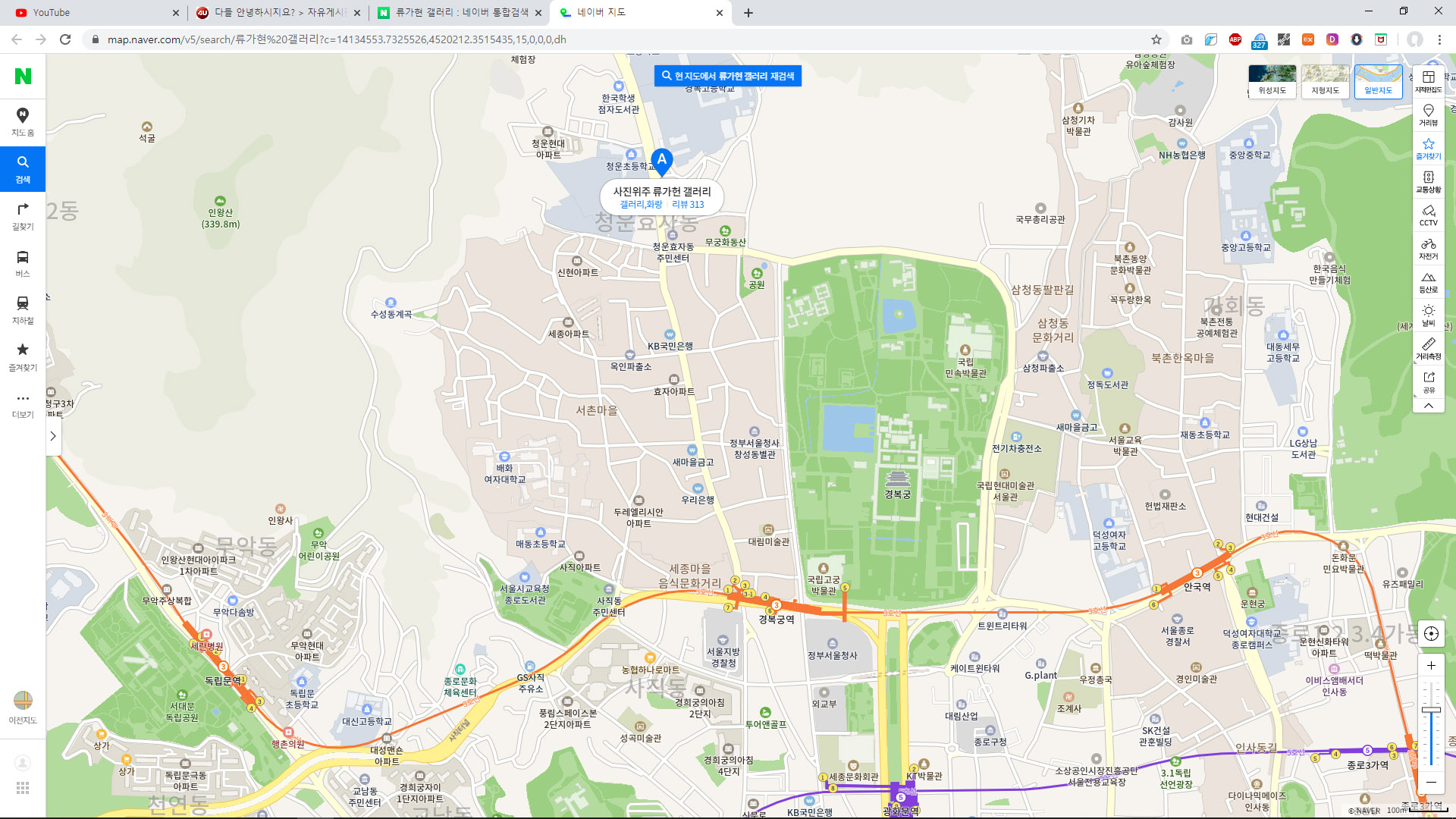Open the 버스 bus panel
Image resolution: width=1456 pixels, height=819 pixels.
[23, 262]
